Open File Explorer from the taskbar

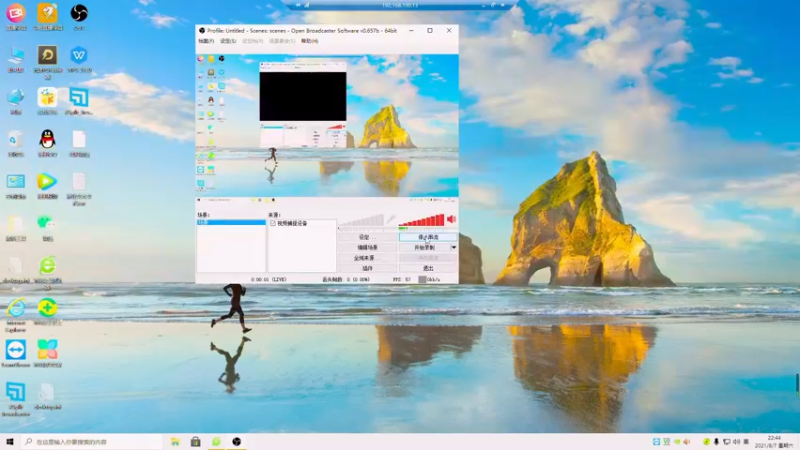tap(175, 441)
